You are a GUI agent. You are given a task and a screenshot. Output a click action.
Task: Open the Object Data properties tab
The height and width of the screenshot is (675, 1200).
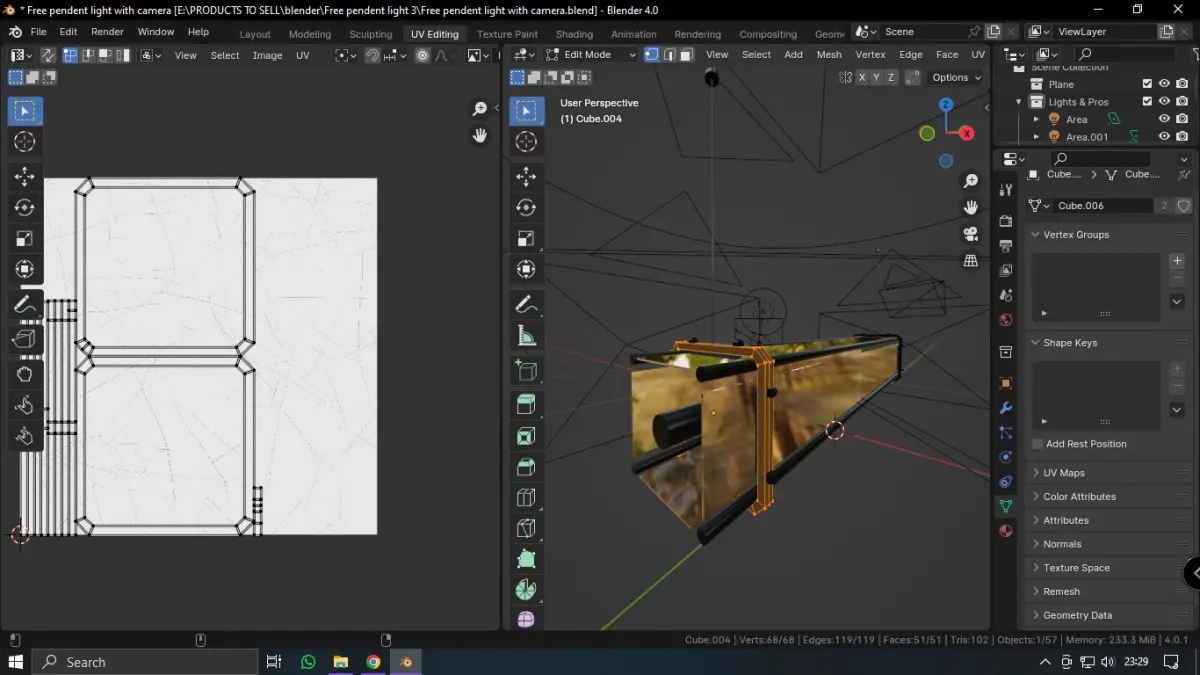point(1006,507)
